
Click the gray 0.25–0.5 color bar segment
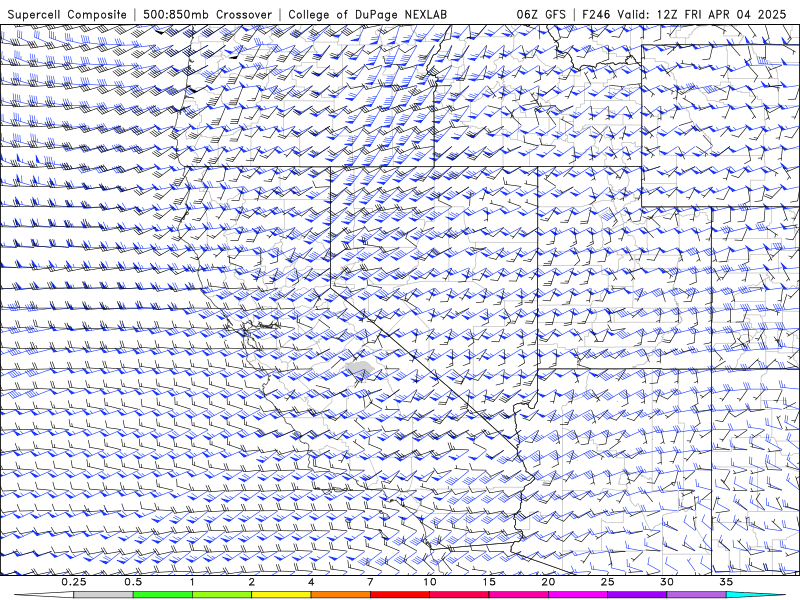point(103,595)
